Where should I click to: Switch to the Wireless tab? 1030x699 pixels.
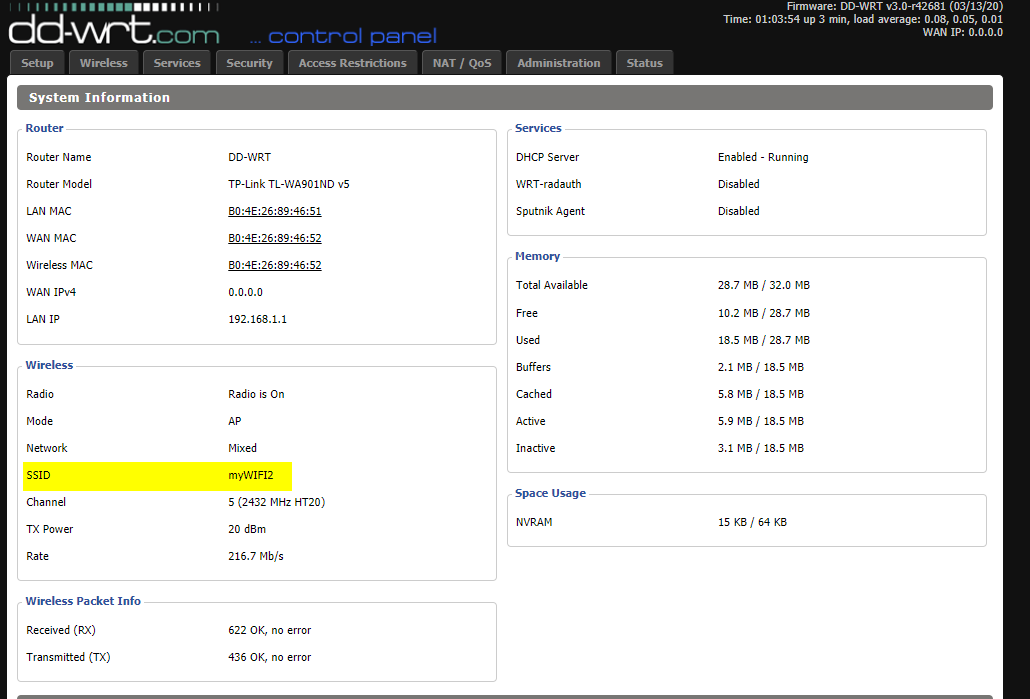(104, 63)
